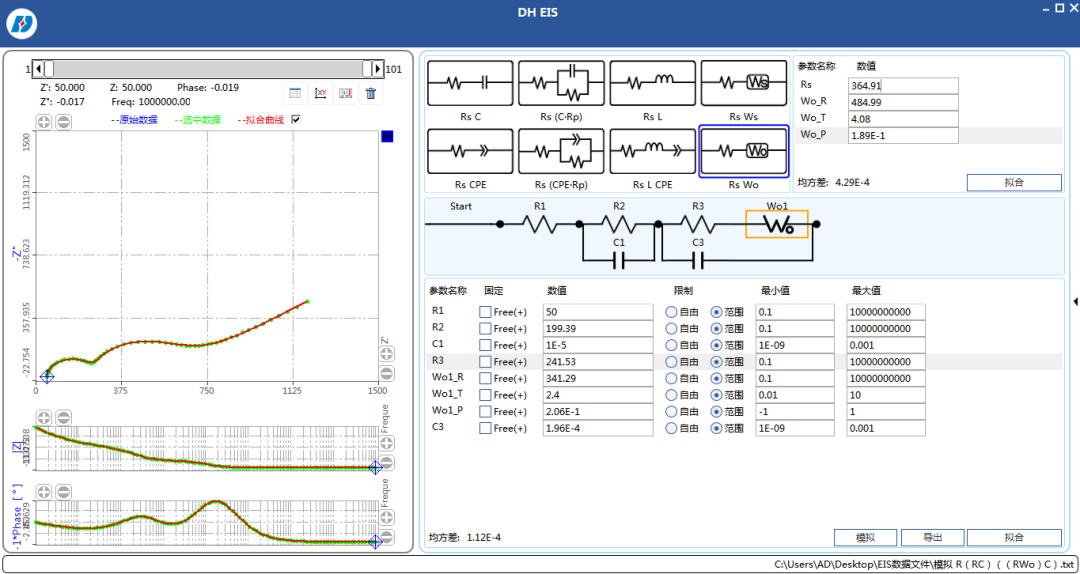Click the Wo_P value field 1.89E-1

[x=904, y=135]
